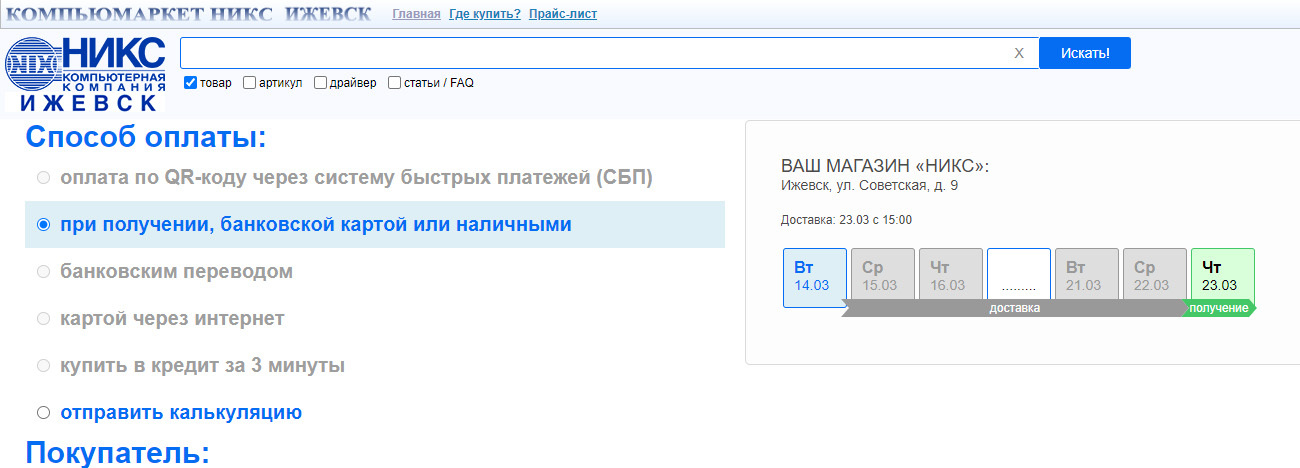Viewport: 1300px width, 468px height.
Task: Click the Искать! search button
Action: coord(1085,53)
